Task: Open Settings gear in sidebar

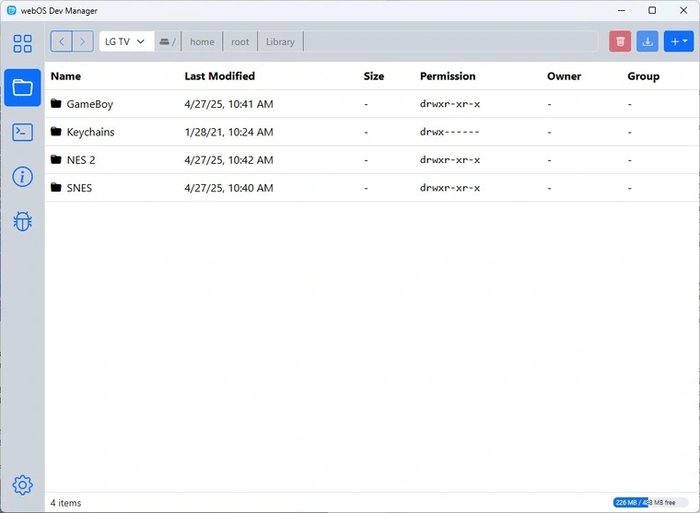Action: [x=22, y=485]
